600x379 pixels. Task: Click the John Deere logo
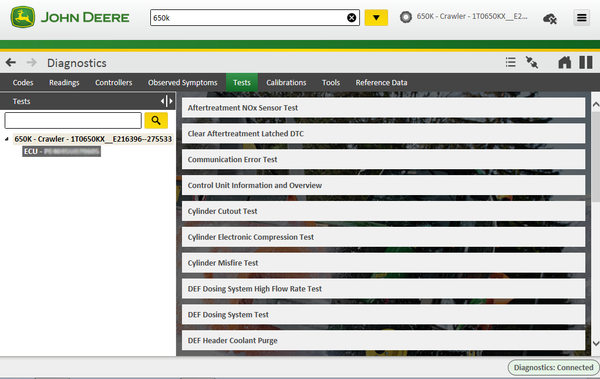pos(70,17)
